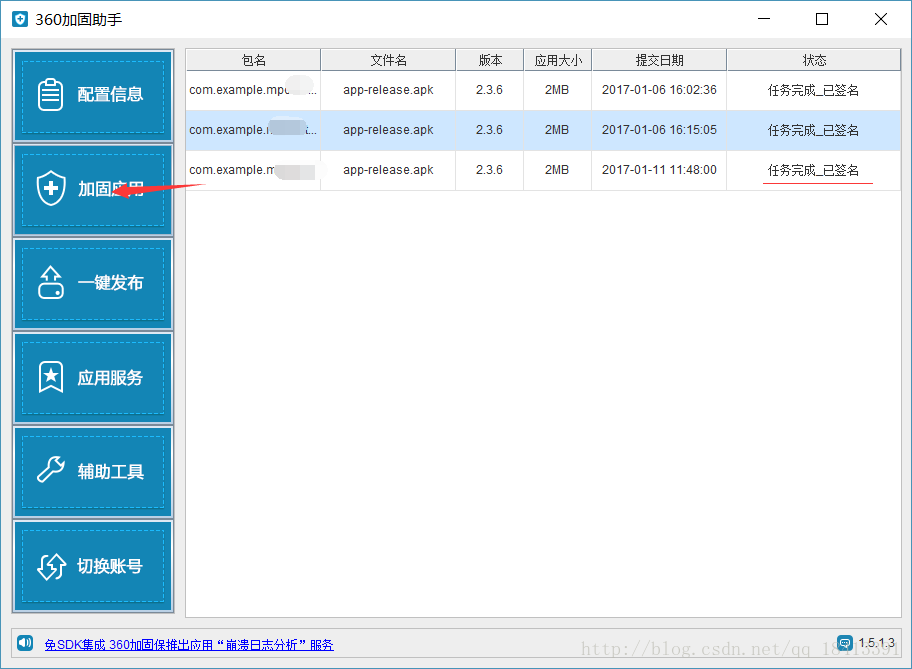This screenshot has height=669, width=912.
Task: Click the version number 1.5.1.3
Action: tap(877, 642)
